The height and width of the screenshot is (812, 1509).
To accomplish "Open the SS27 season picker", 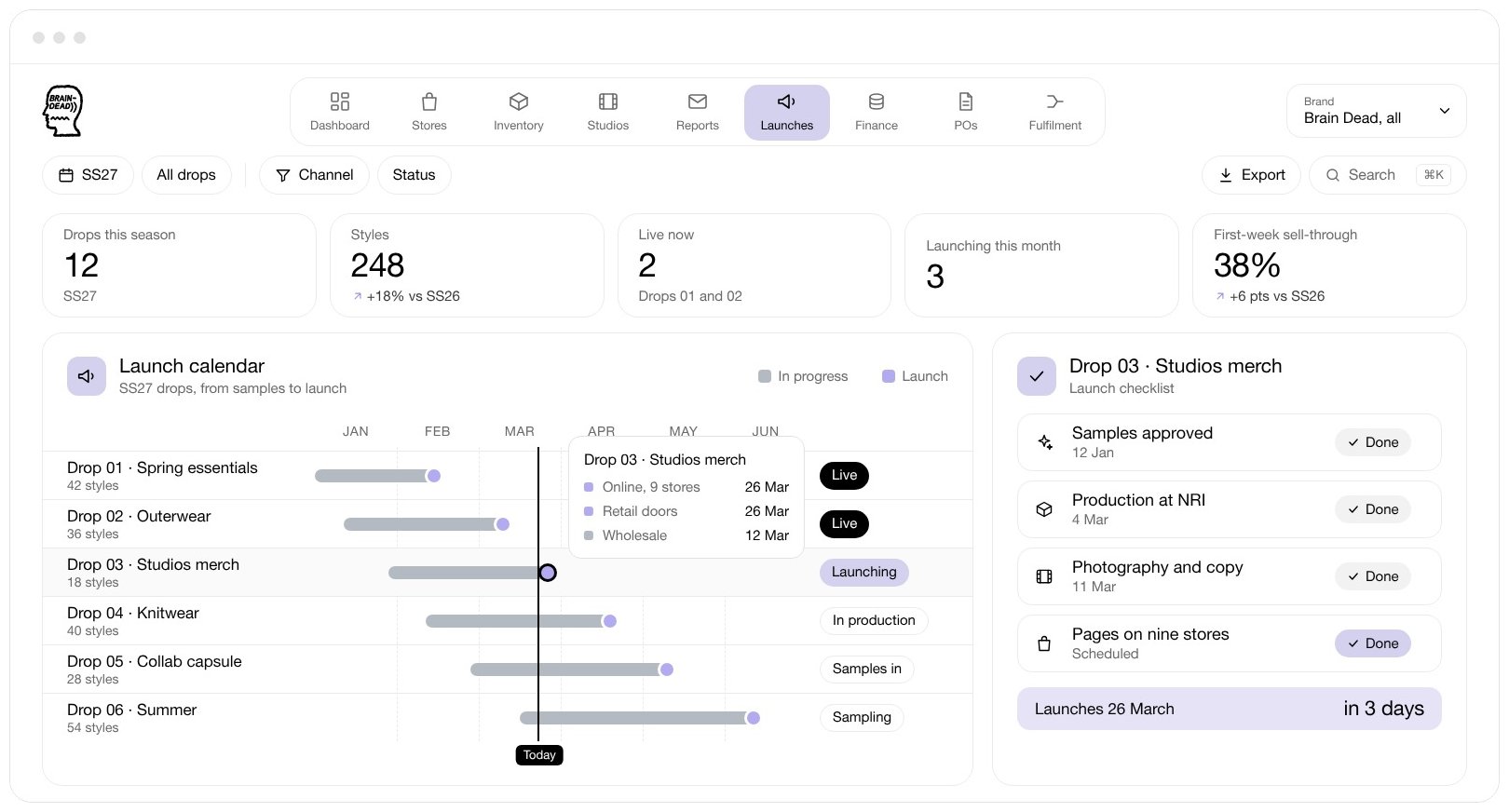I will tap(88, 175).
